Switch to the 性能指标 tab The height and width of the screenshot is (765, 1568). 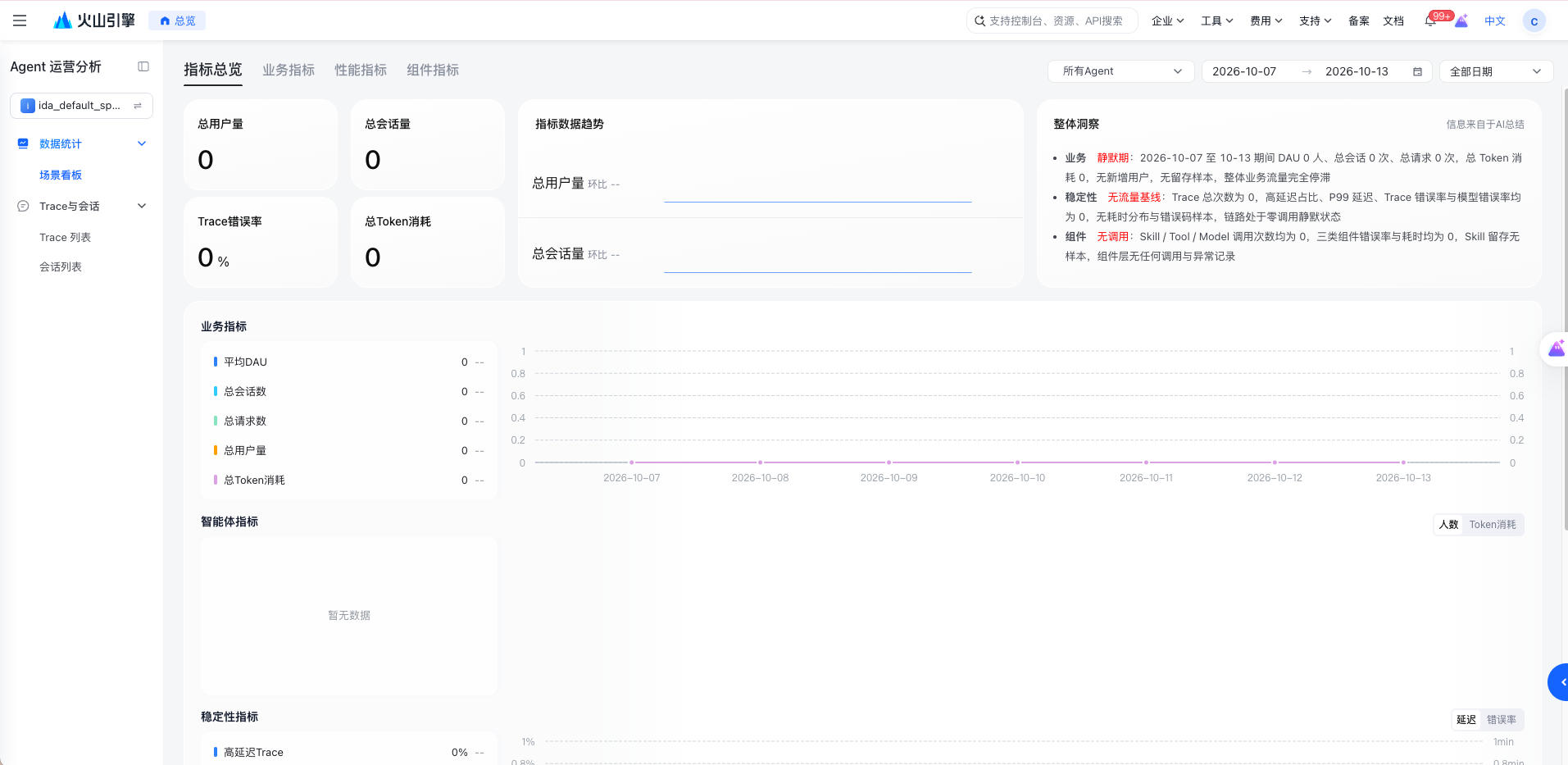[x=361, y=70]
